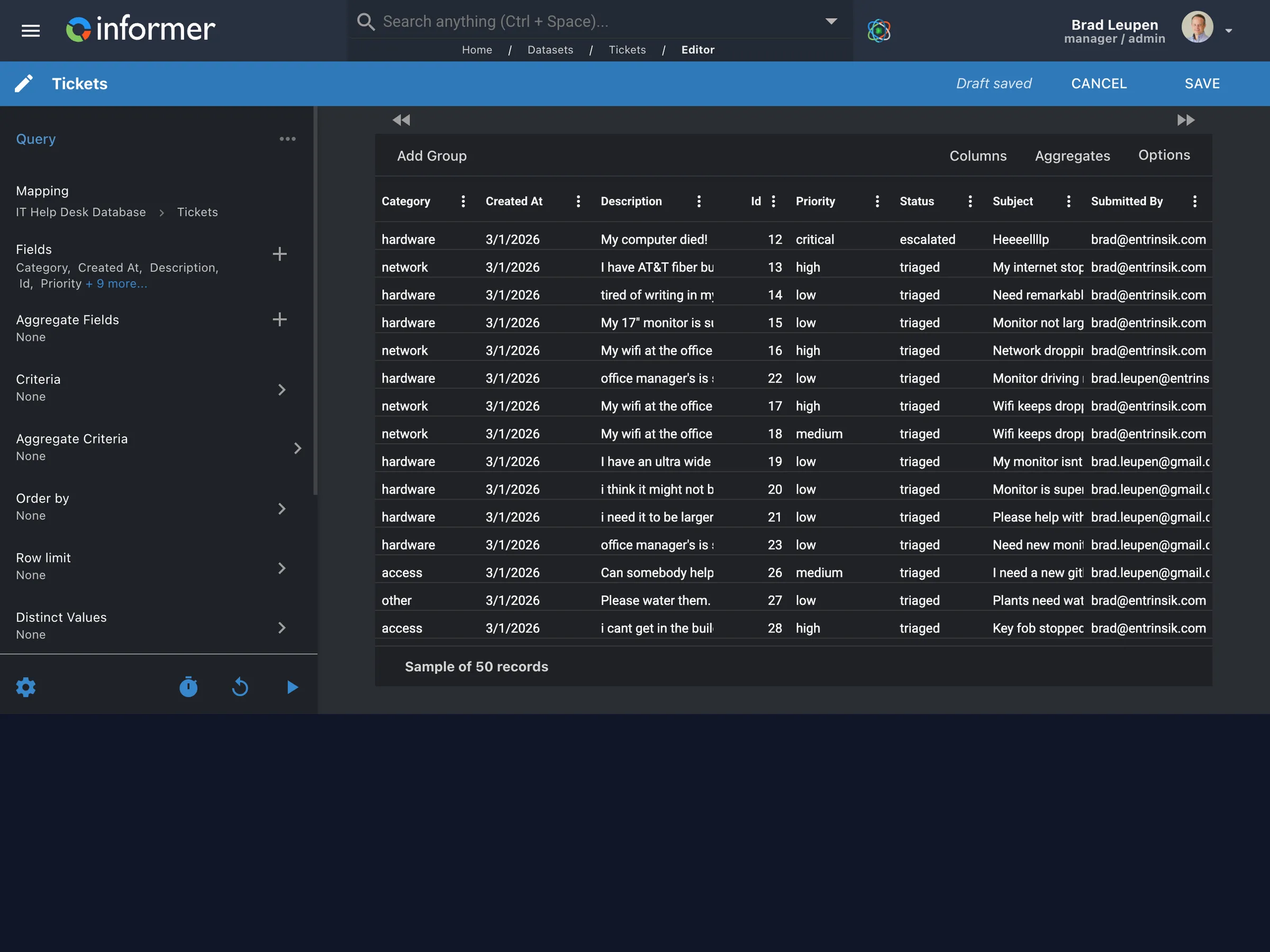1270x952 pixels.
Task: Advance results with the double-right arrows icon
Action: coord(1186,120)
